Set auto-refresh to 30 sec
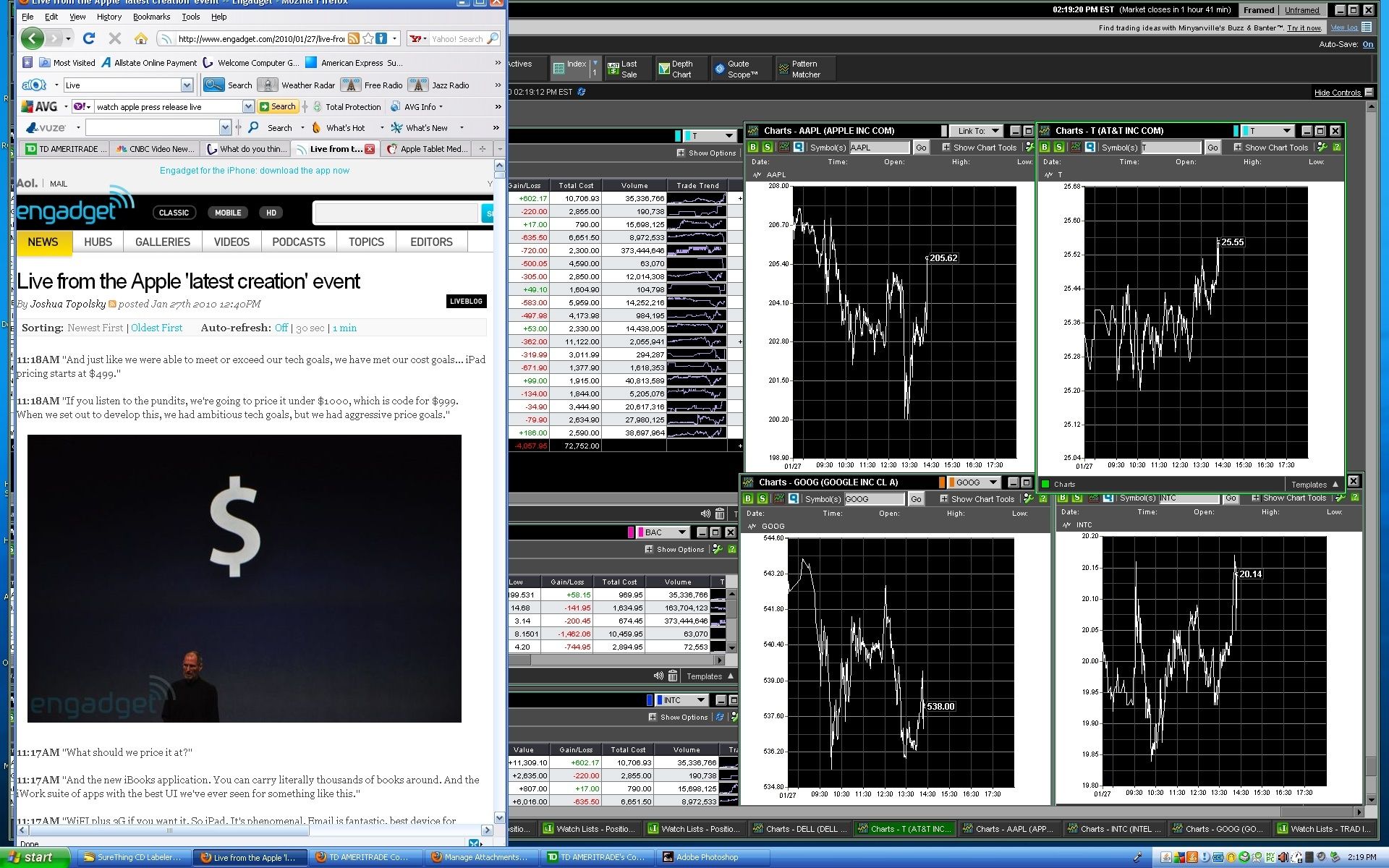1389x868 pixels. 310,328
